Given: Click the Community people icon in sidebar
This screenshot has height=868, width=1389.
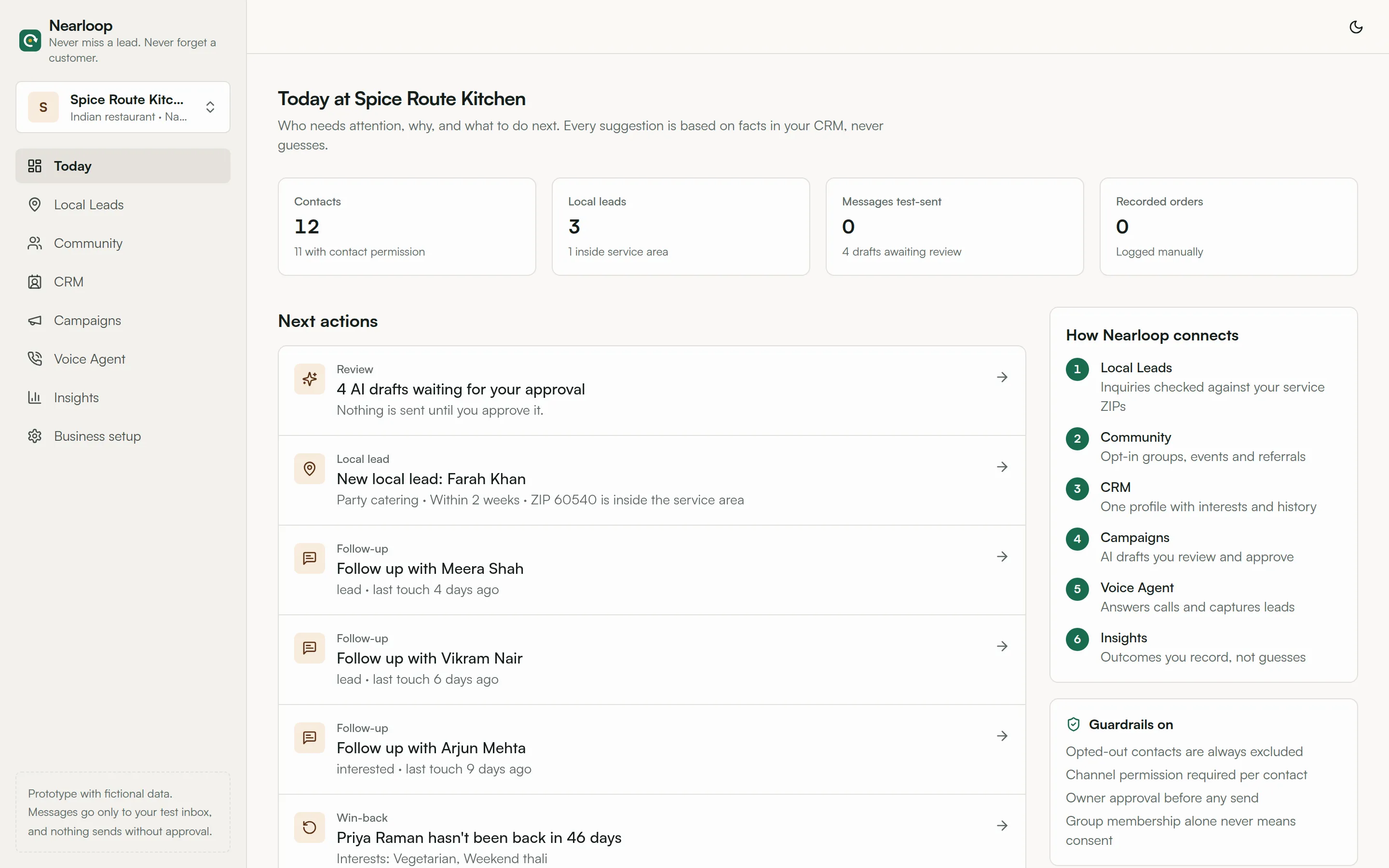Looking at the screenshot, I should [35, 244].
